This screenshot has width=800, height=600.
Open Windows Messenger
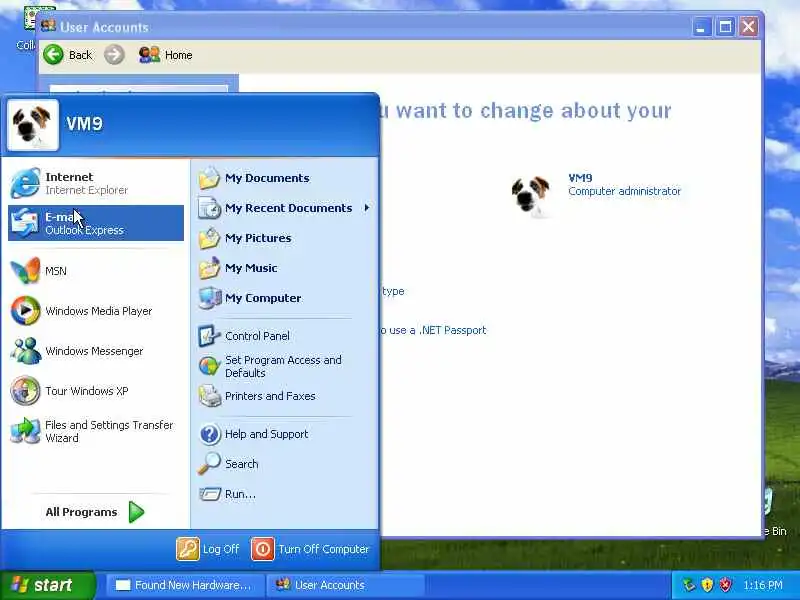point(96,351)
